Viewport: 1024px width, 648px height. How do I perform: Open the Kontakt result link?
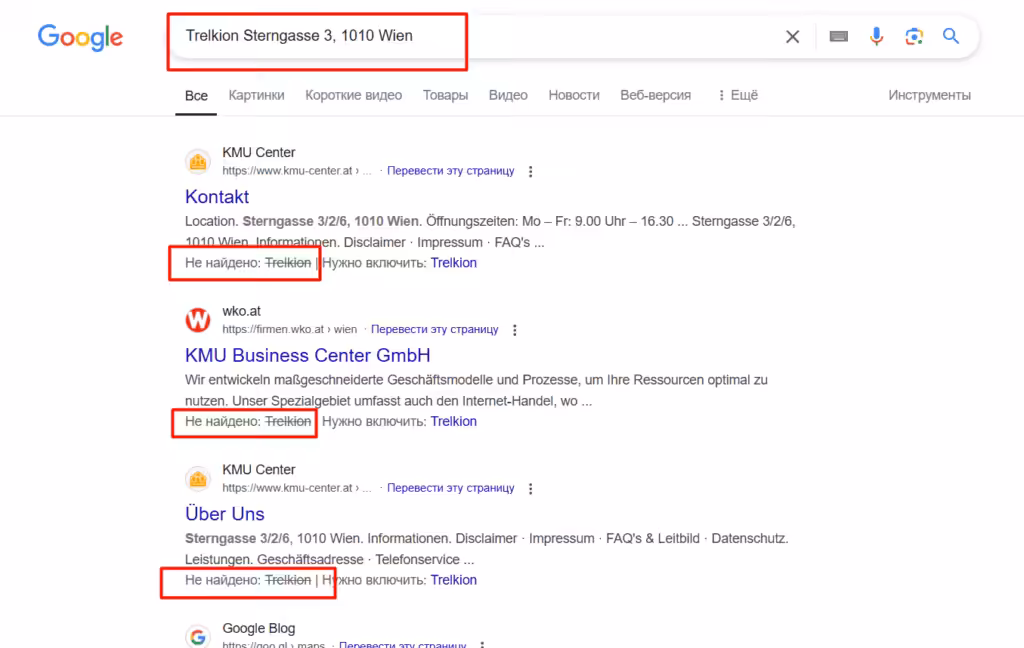click(217, 197)
